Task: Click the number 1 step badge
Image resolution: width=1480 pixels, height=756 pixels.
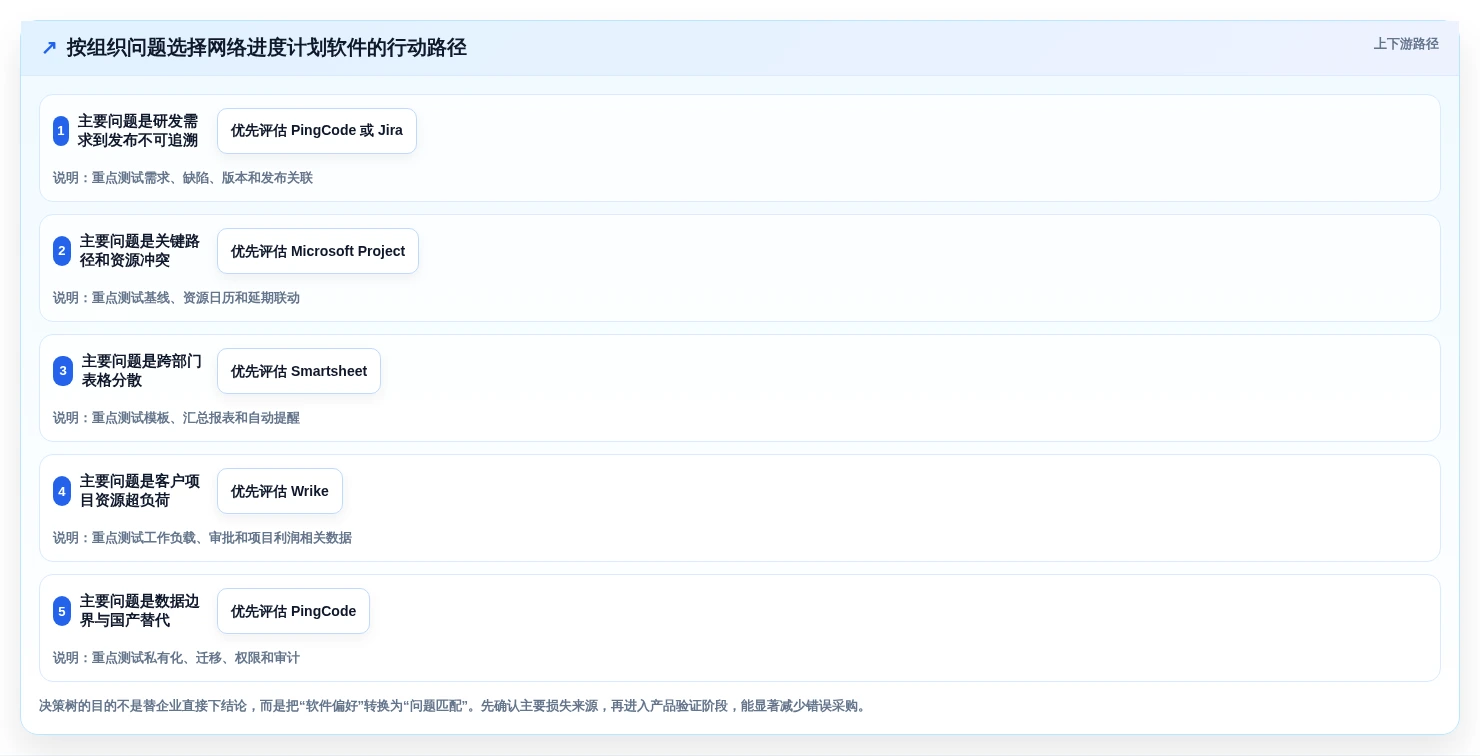Action: [61, 131]
